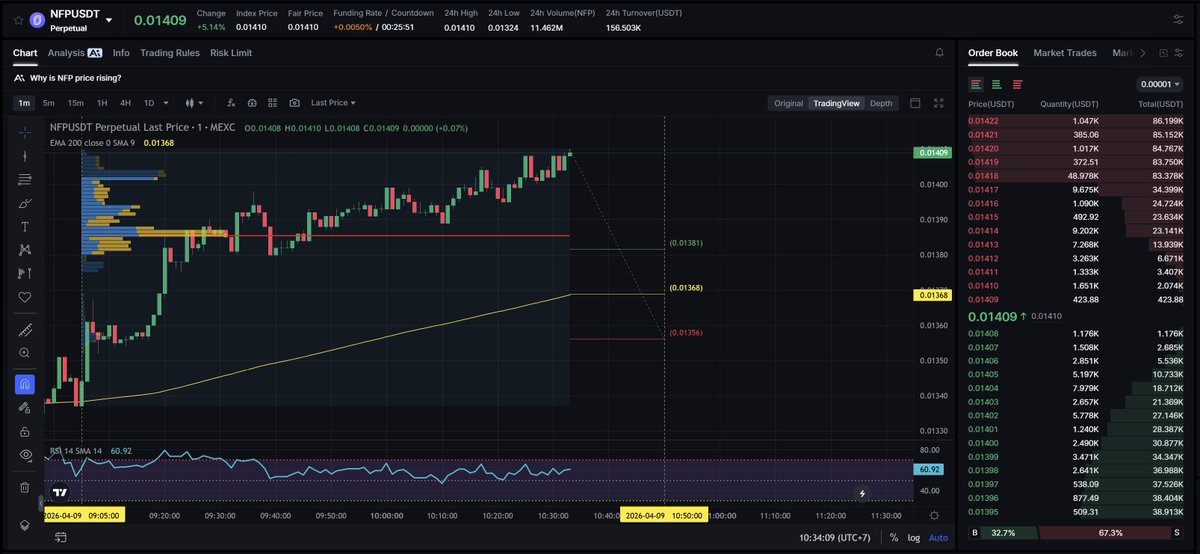Open the price alert bell icon
Viewport: 1200px width, 554px height.
[x=939, y=53]
